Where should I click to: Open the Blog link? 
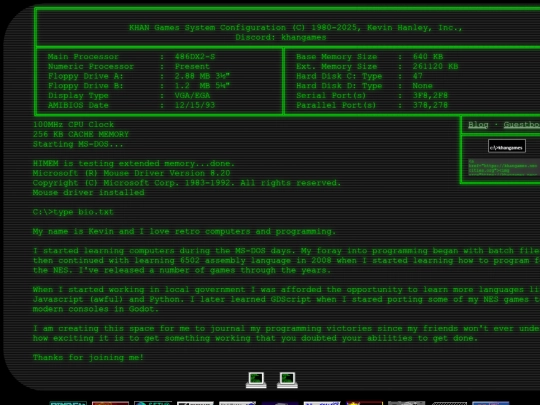click(478, 125)
